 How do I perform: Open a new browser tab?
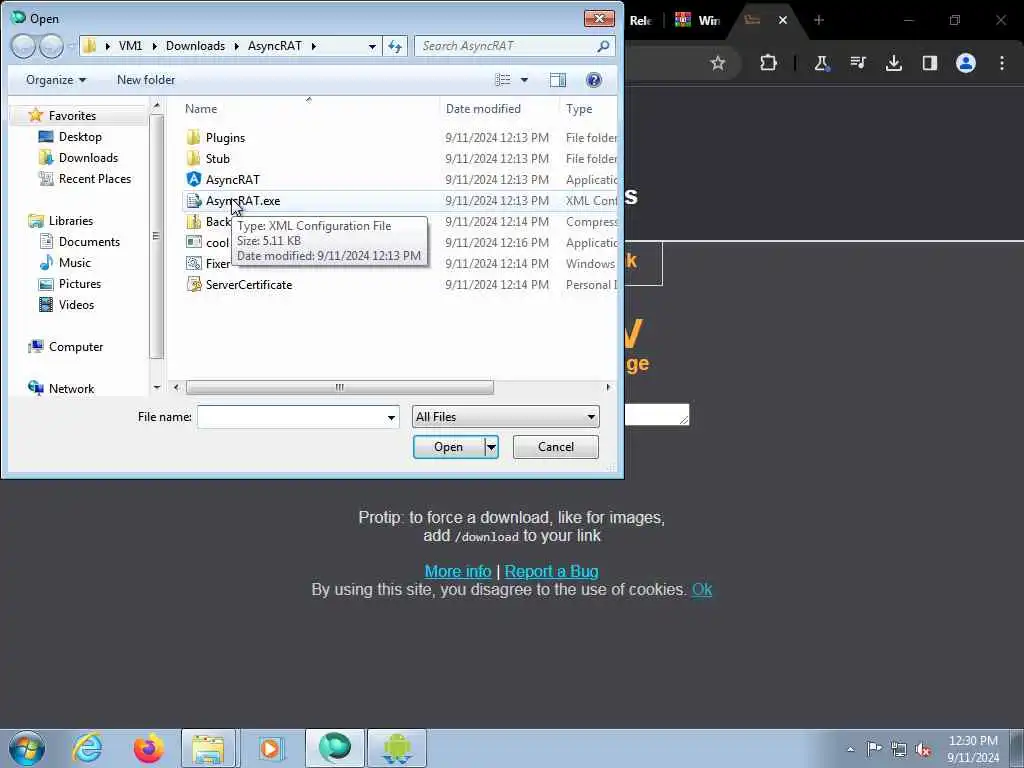(819, 20)
